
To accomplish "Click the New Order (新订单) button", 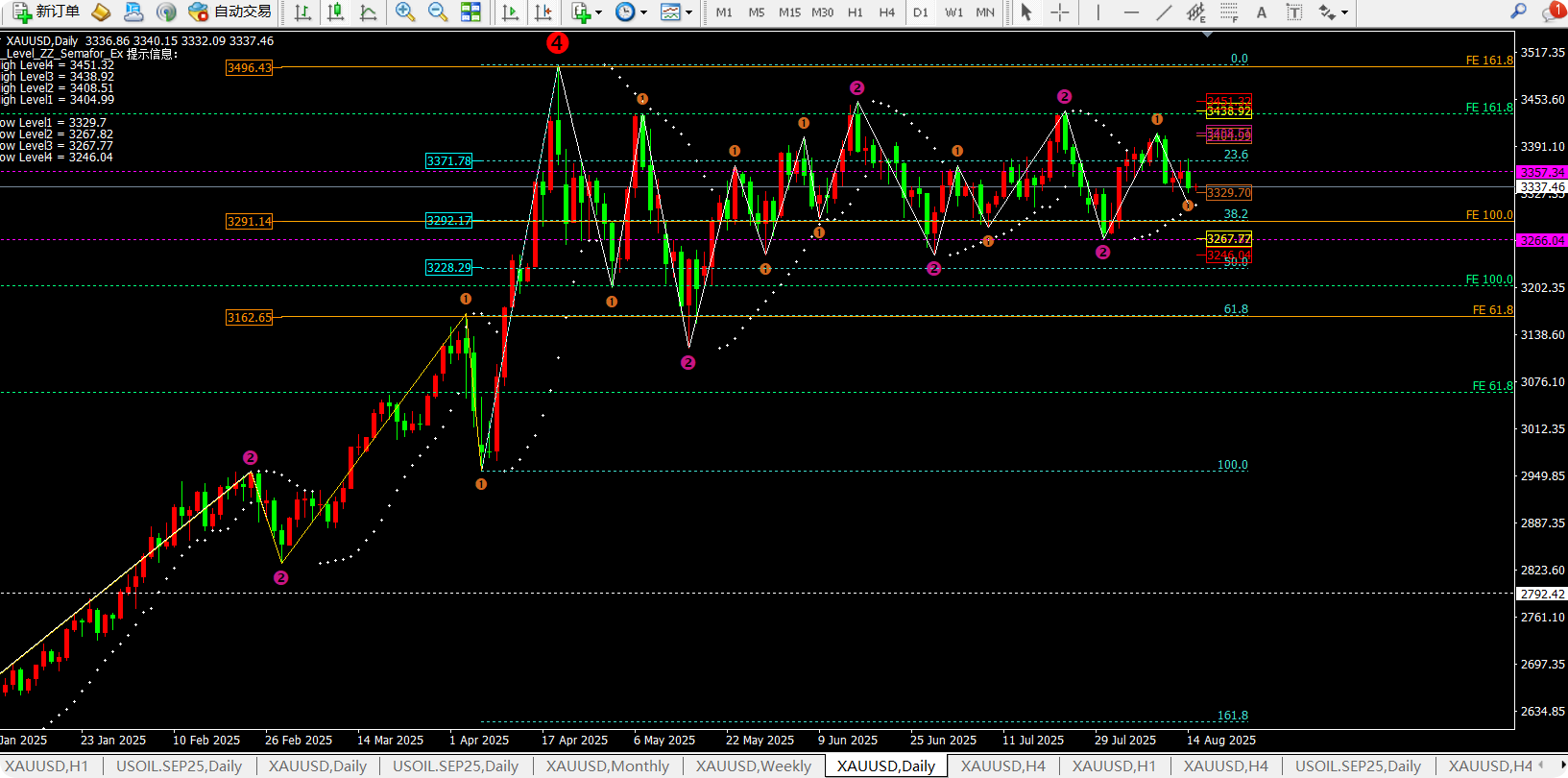I will [x=46, y=12].
